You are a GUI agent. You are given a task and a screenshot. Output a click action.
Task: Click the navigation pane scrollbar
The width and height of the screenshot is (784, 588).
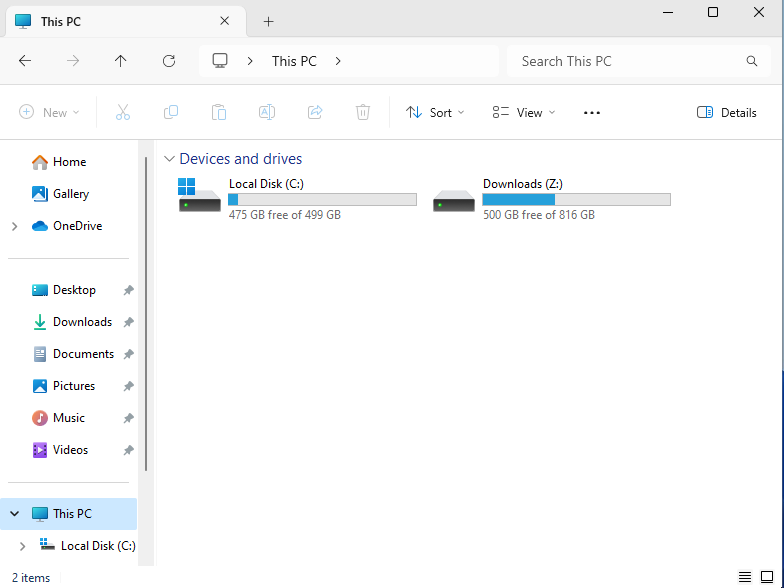tap(146, 314)
